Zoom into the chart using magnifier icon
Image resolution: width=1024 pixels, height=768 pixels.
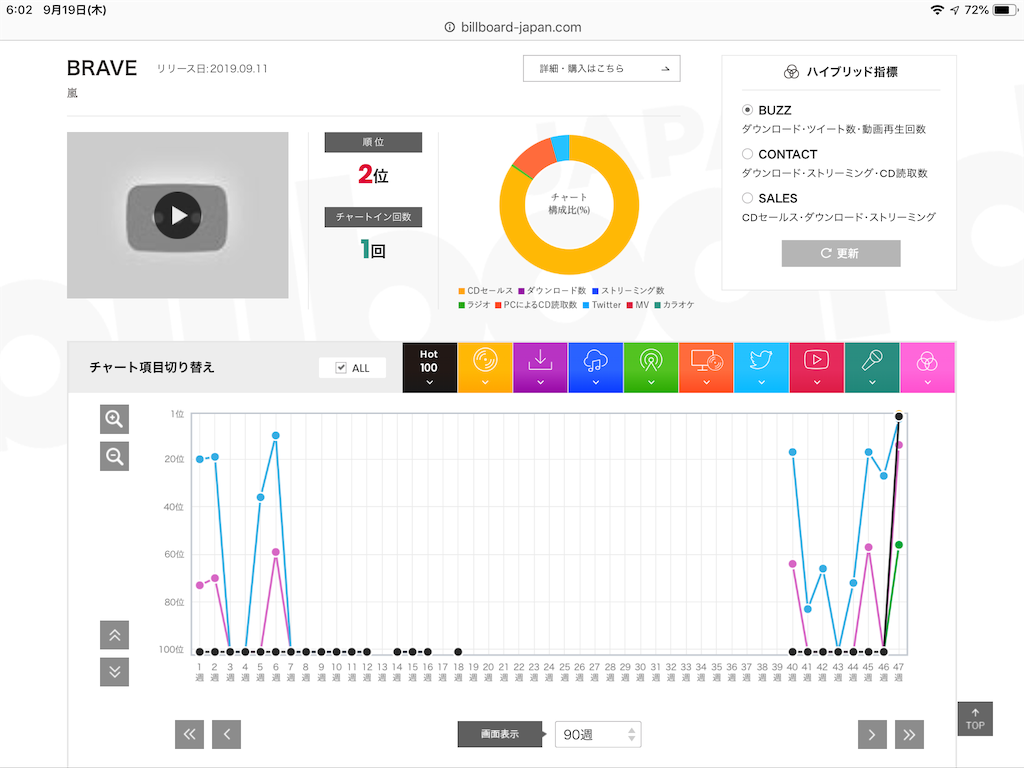tap(114, 419)
